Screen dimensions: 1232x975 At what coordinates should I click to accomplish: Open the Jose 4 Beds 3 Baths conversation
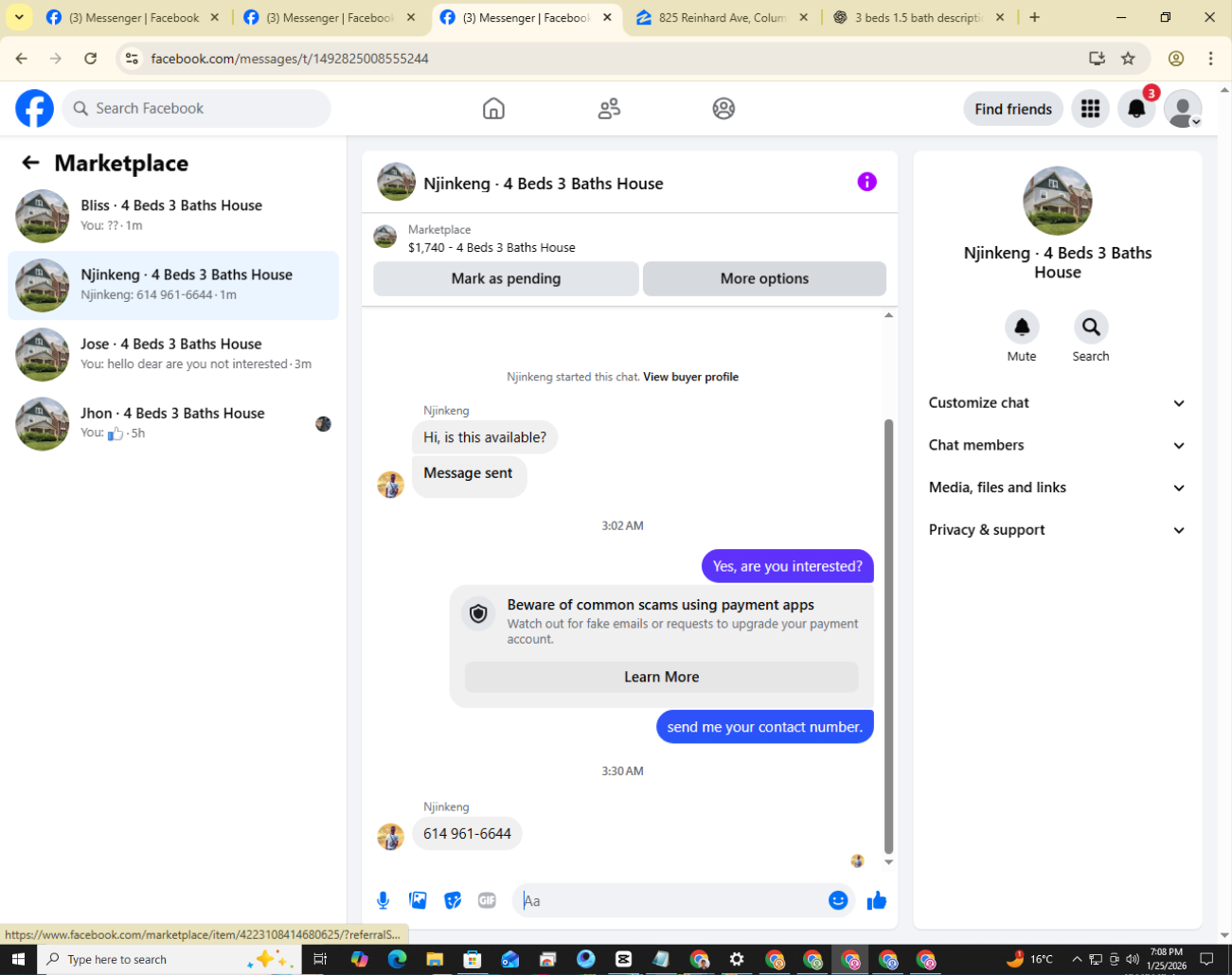point(173,354)
